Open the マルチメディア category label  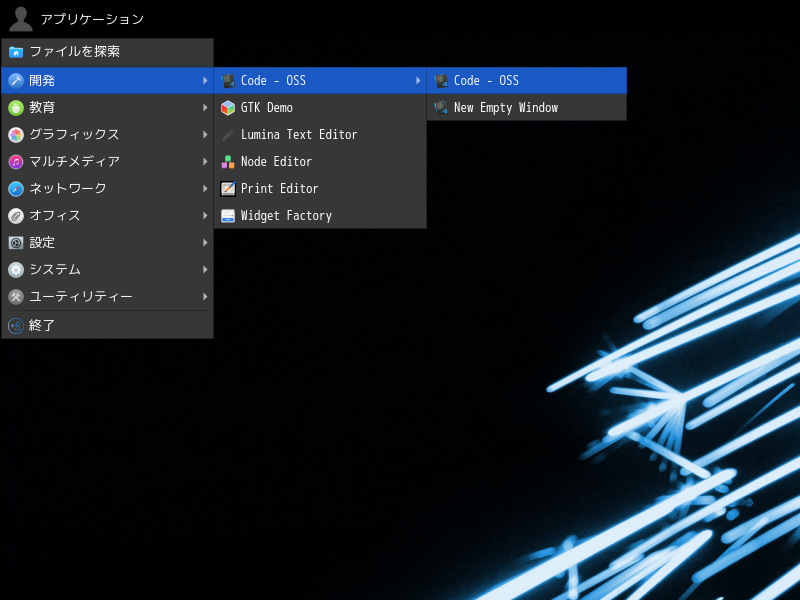[74, 162]
